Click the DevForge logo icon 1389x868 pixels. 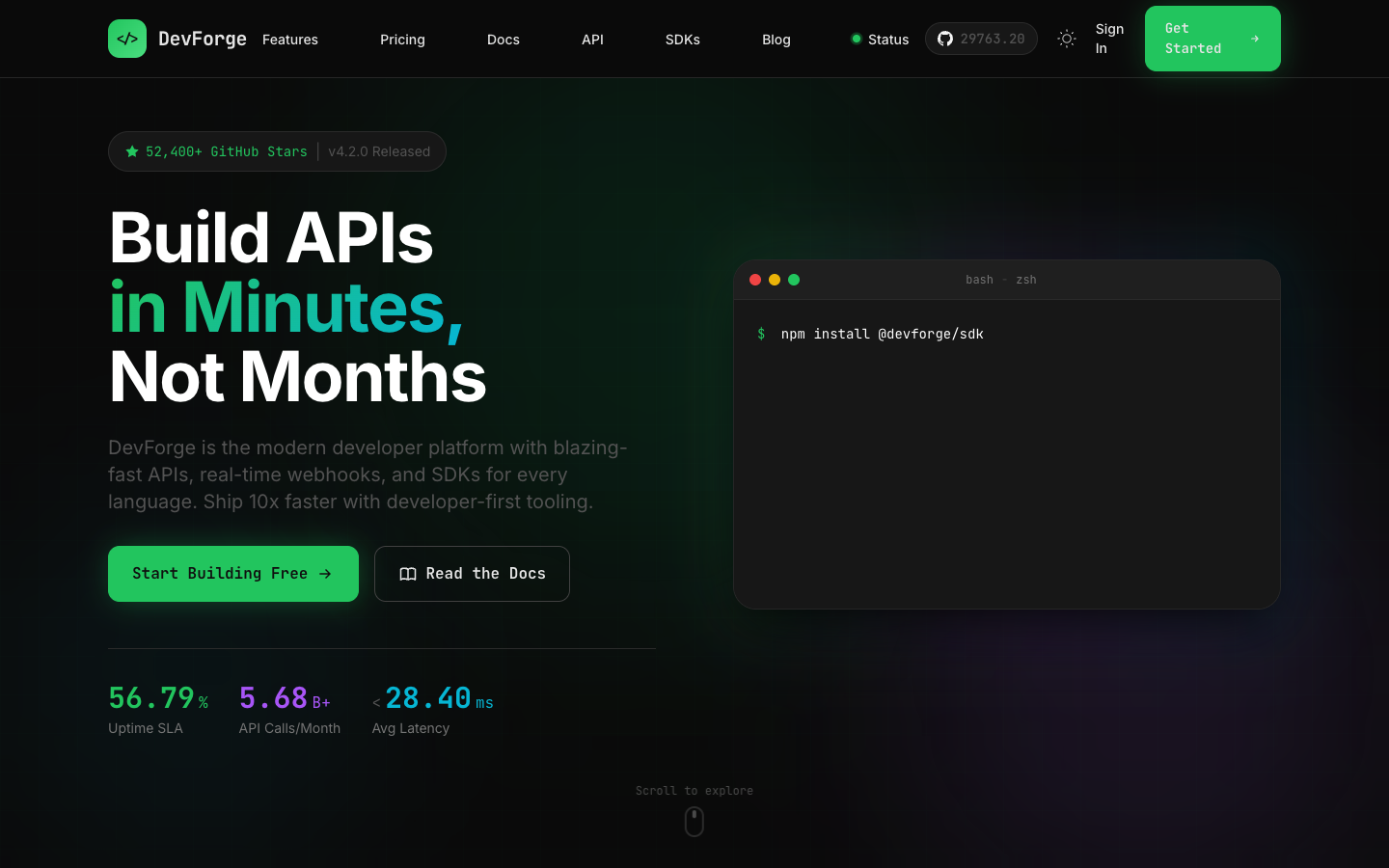click(x=127, y=39)
